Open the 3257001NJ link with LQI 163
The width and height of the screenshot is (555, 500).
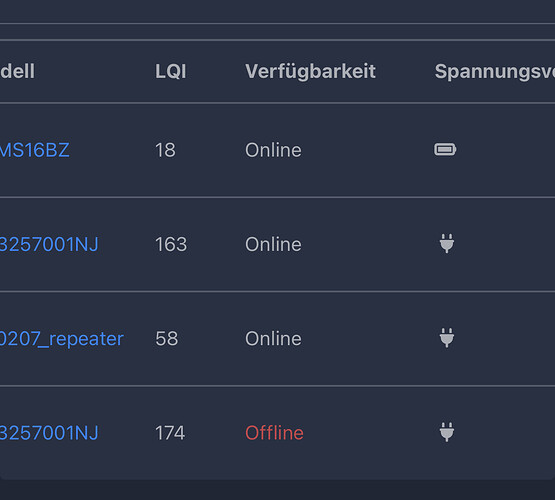pyautogui.click(x=49, y=244)
